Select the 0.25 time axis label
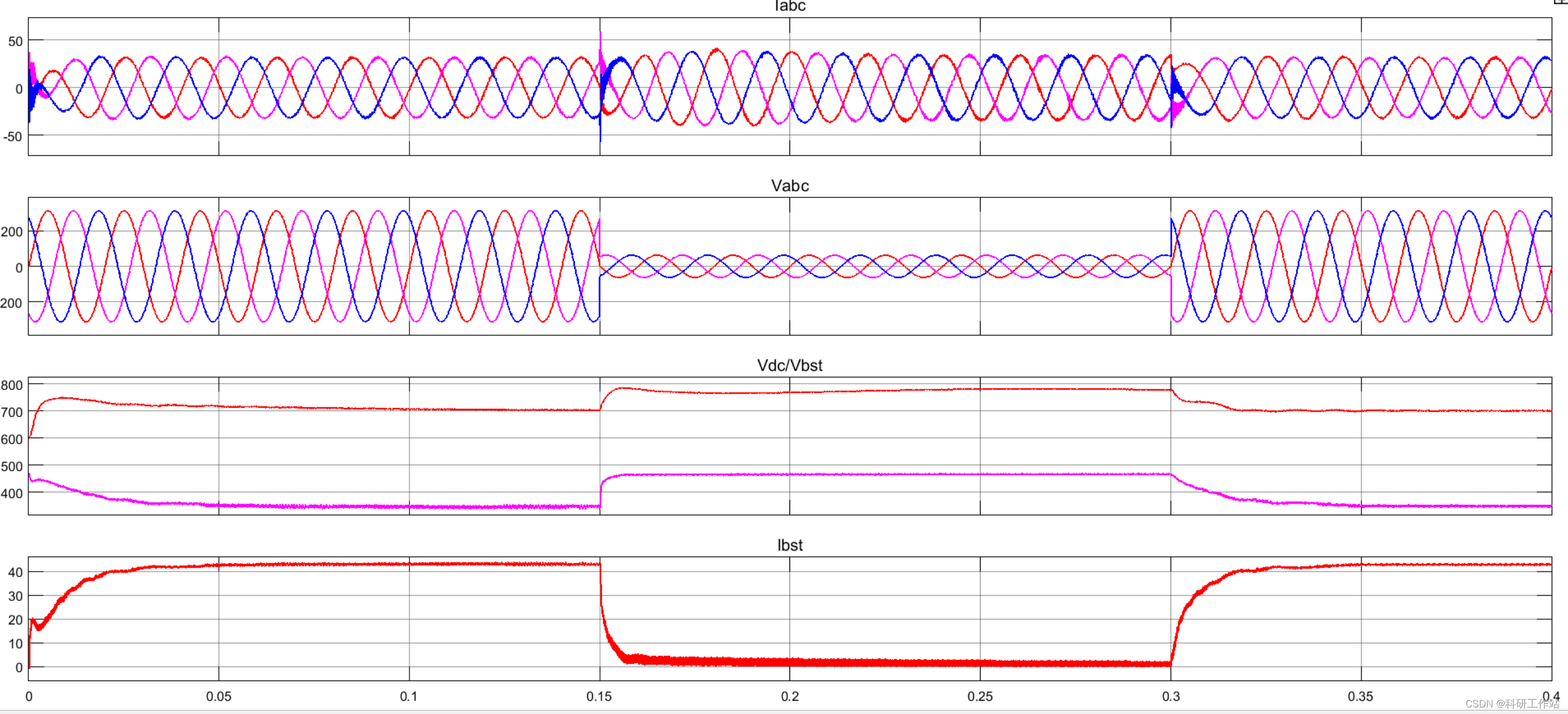1568x714 pixels. pos(980,696)
